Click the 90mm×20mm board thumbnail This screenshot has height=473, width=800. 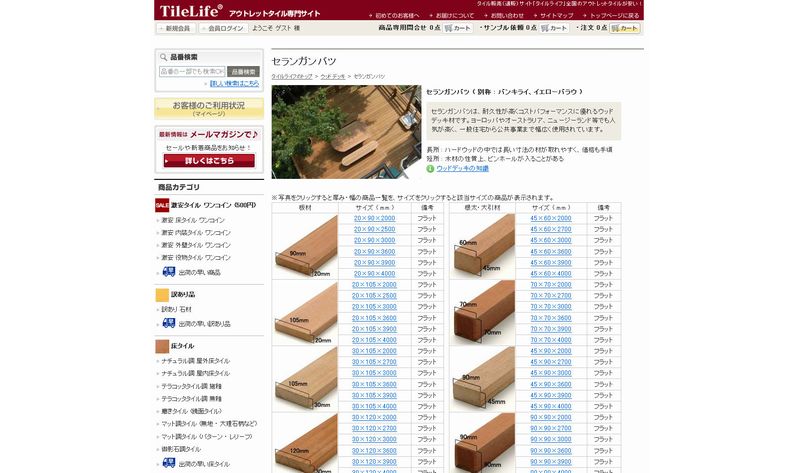coord(304,246)
